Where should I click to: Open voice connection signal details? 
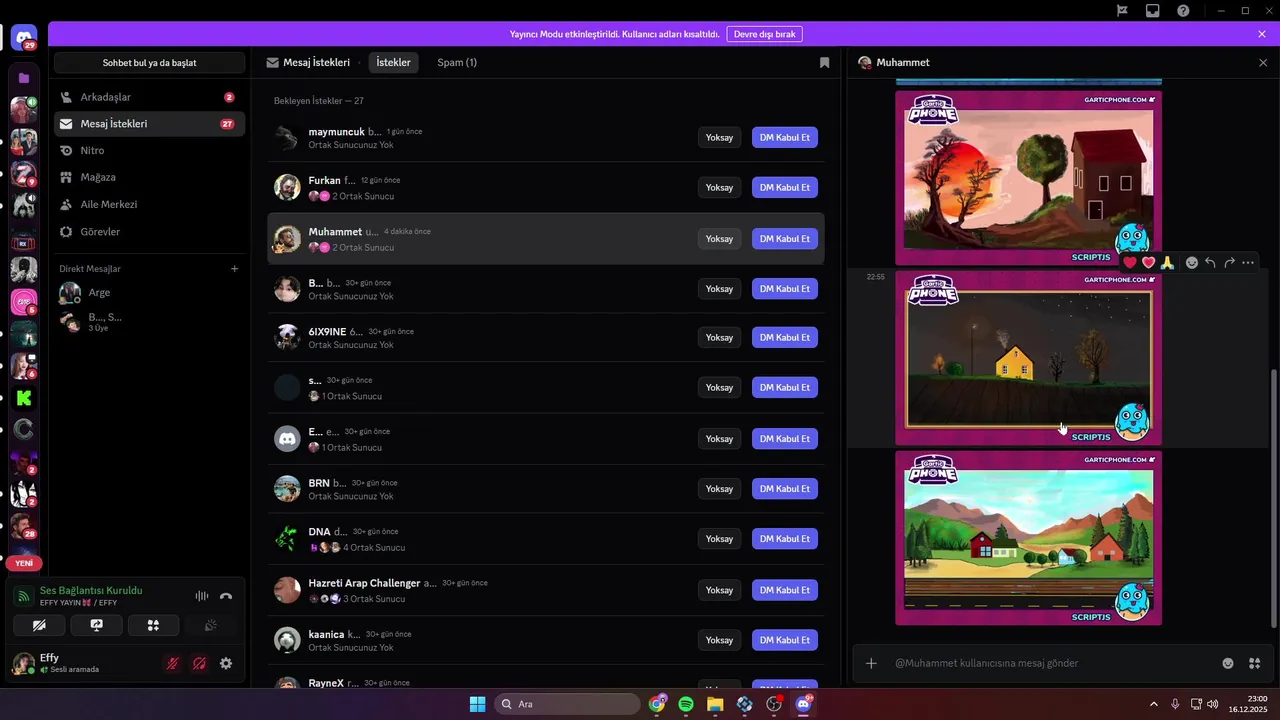click(24, 596)
